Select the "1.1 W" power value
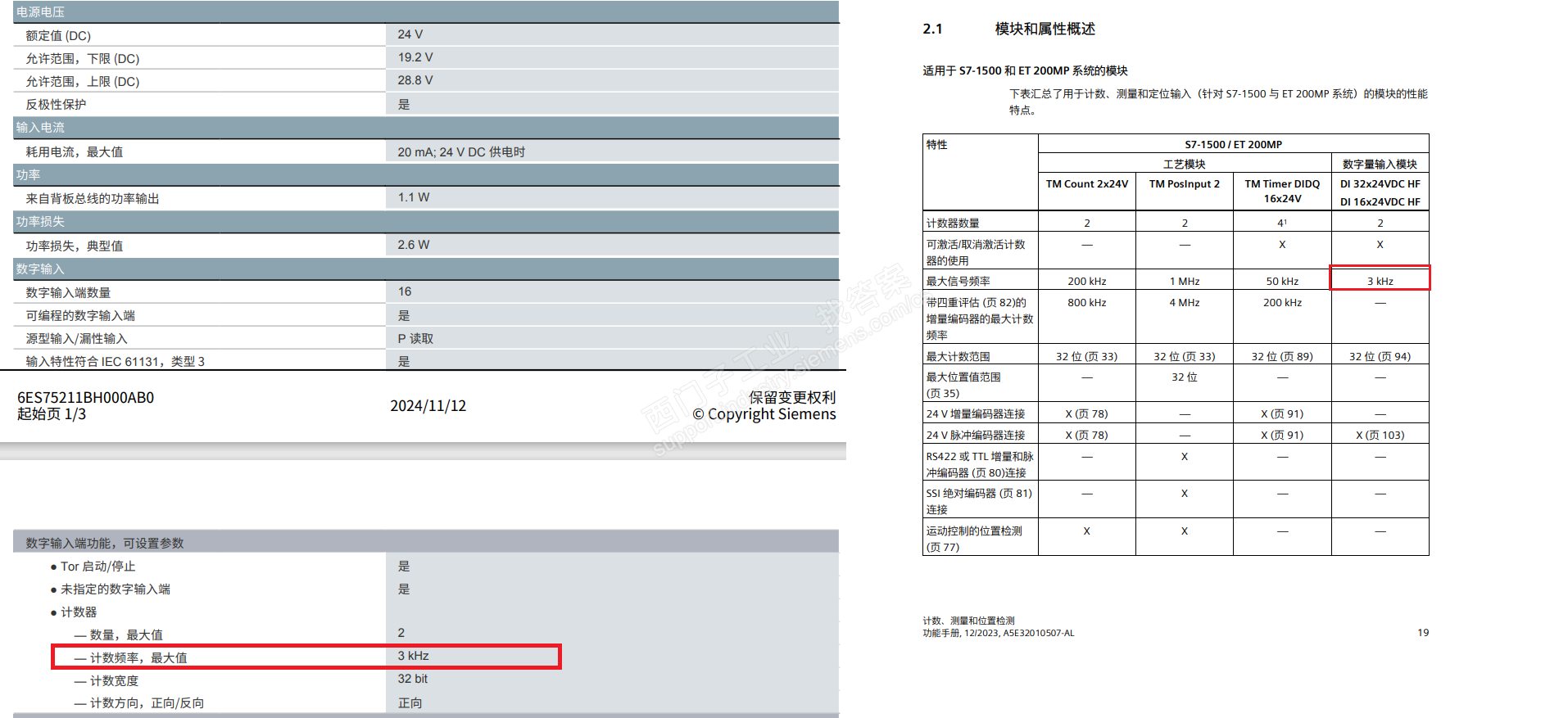The height and width of the screenshot is (718, 1568). pyautogui.click(x=414, y=197)
